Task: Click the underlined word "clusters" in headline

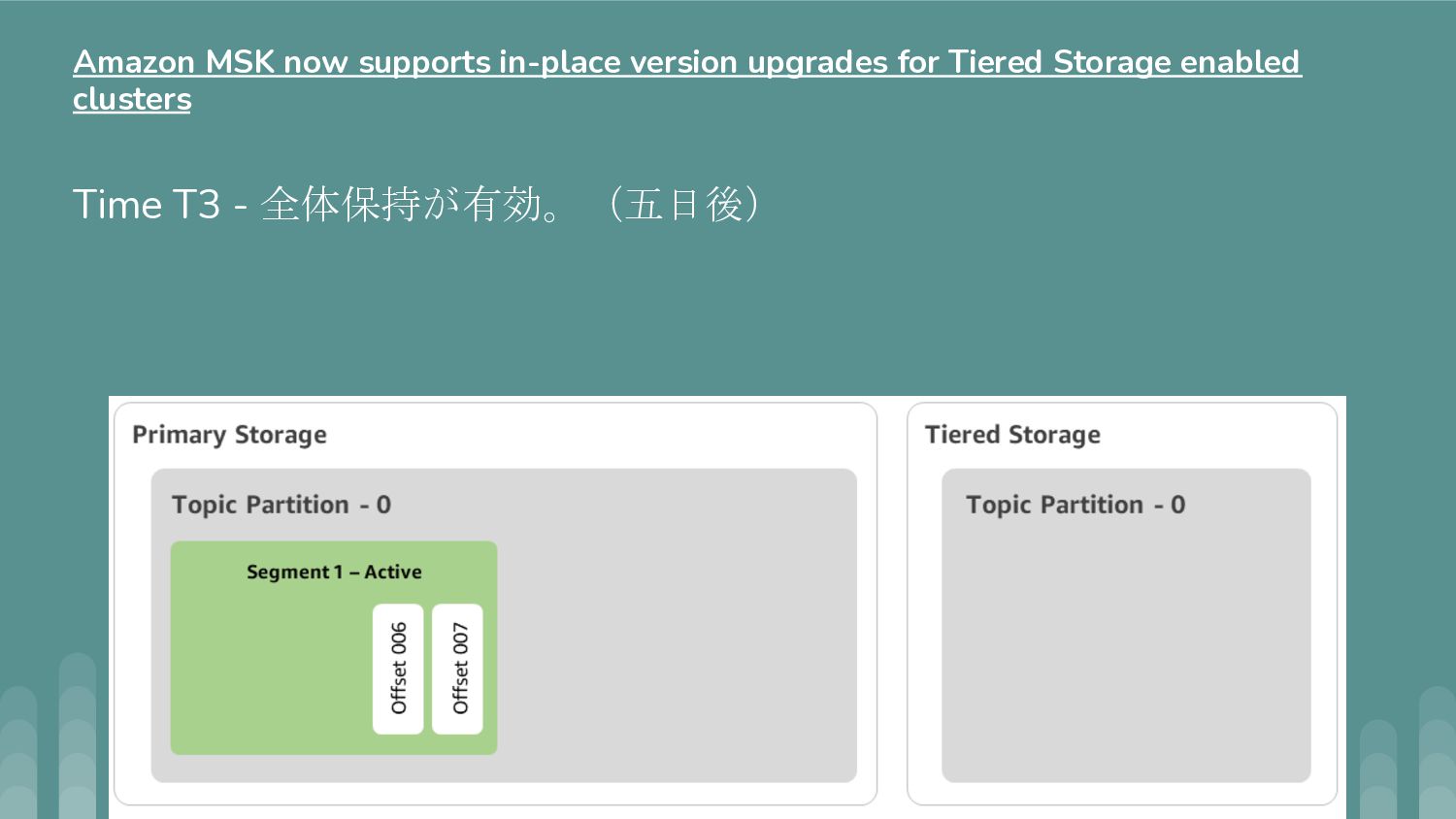Action: (132, 99)
